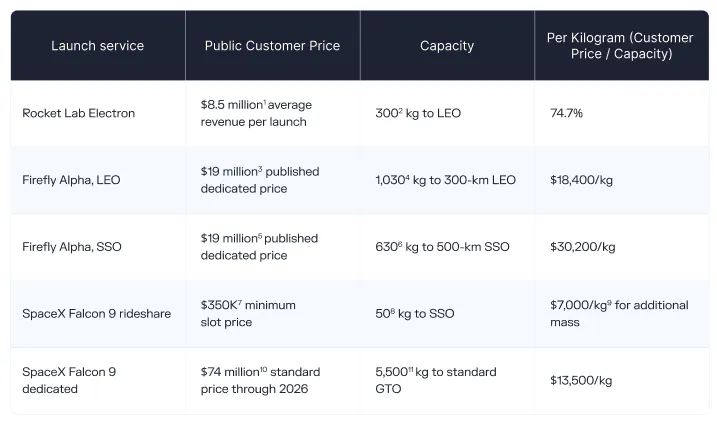Select the Firefly Alpha, LEO cell
The height and width of the screenshot is (421, 717).
[71, 180]
